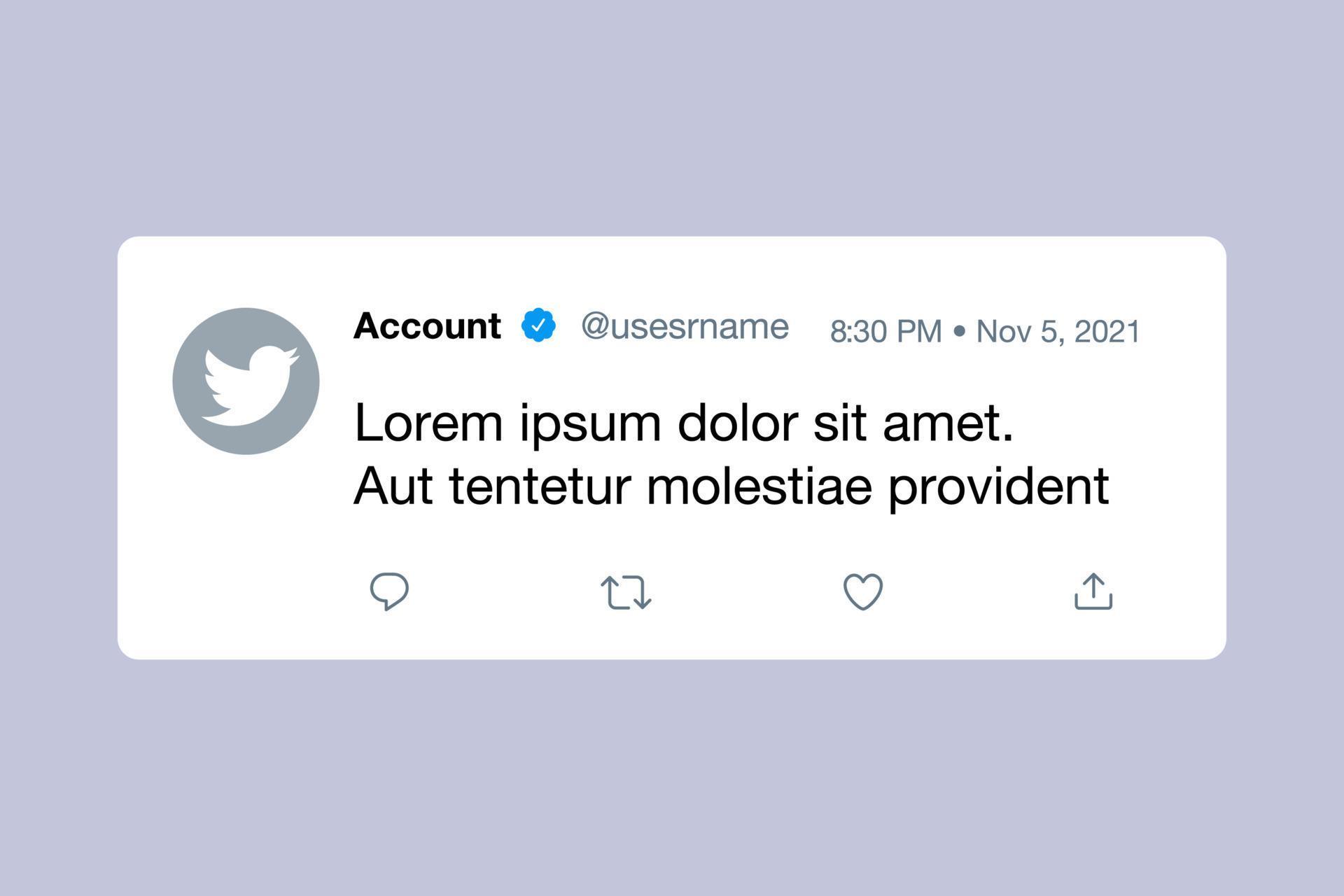
Task: Click the word Lorem in the tweet
Action: 428,423
